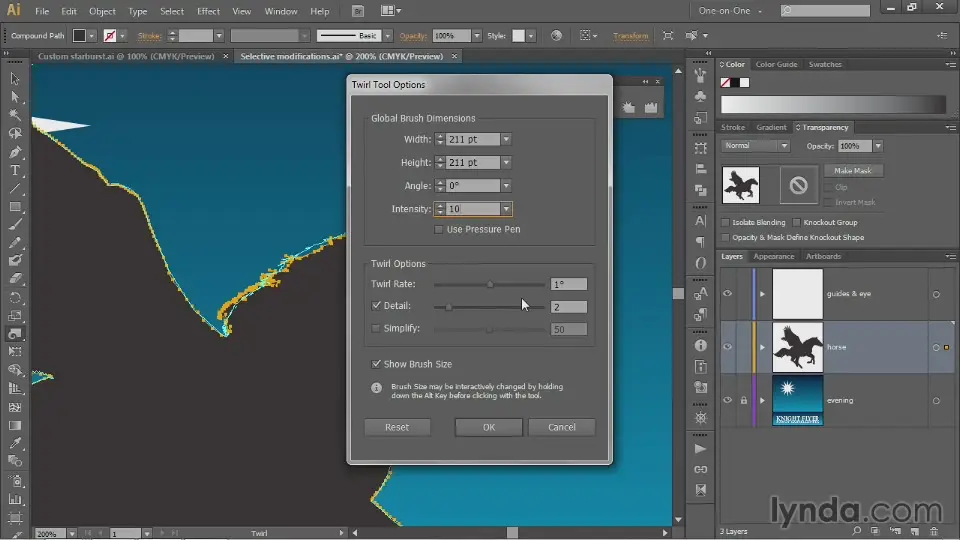This screenshot has height=540, width=960.
Task: Open the Intensity dropdown arrow
Action: (x=506, y=209)
